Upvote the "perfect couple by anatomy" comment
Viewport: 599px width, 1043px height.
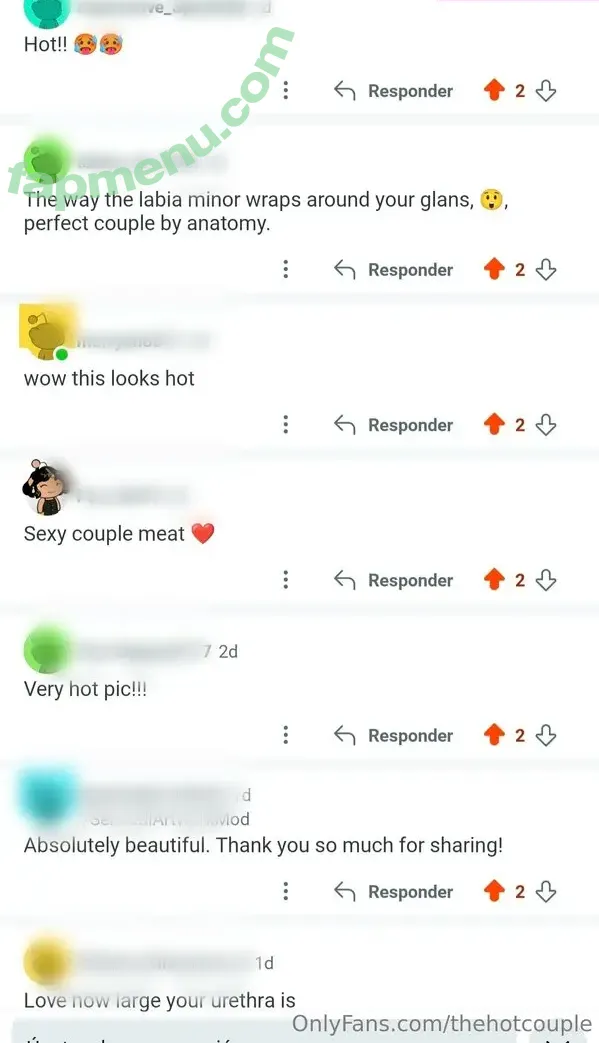[494, 269]
